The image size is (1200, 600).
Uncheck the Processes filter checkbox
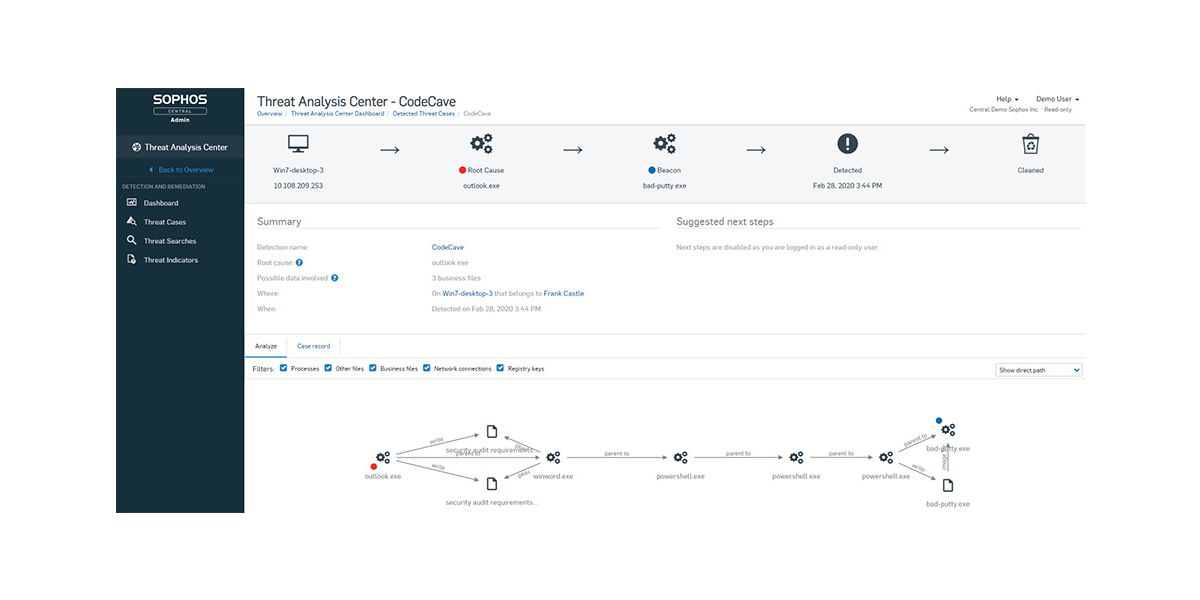tap(284, 368)
